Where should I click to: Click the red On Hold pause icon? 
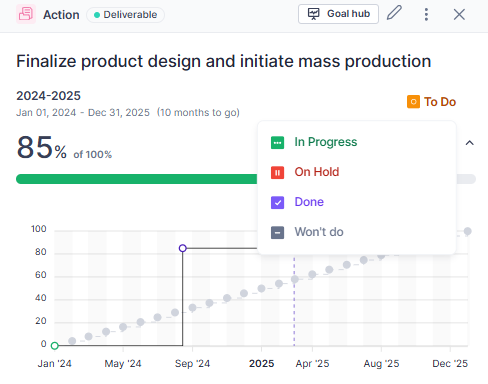pyautogui.click(x=277, y=173)
